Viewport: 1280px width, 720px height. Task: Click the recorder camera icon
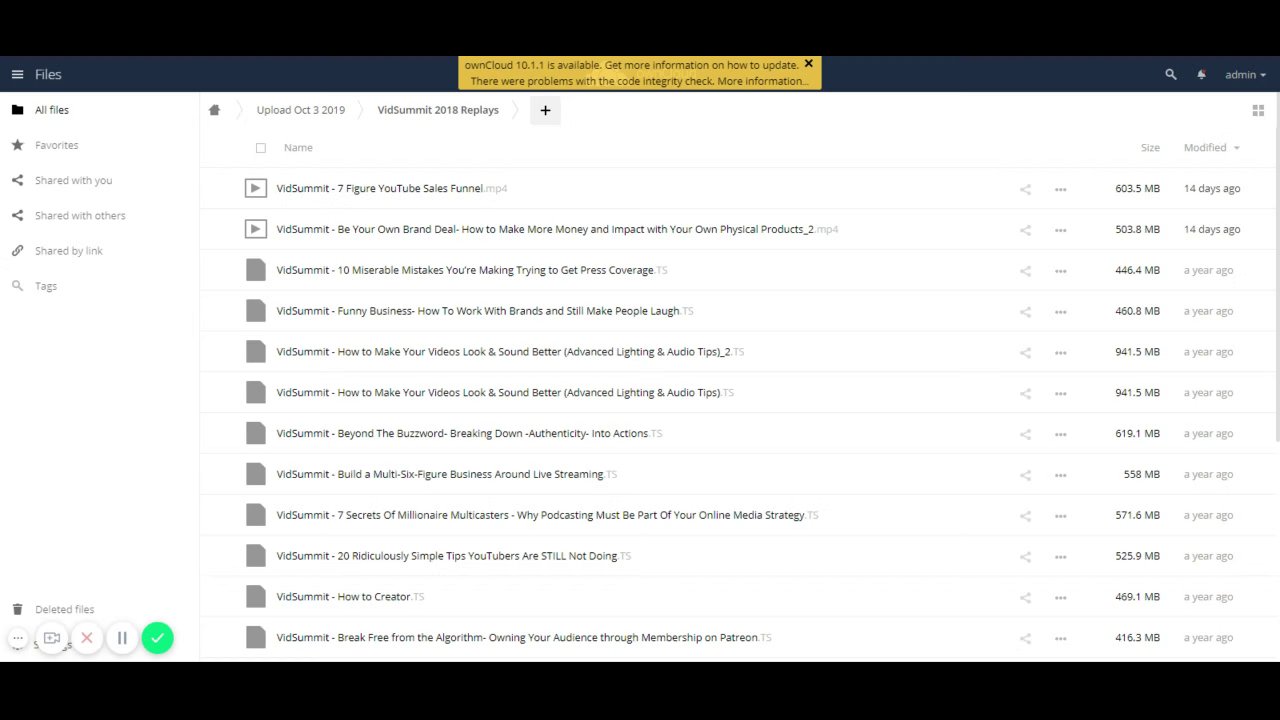pos(52,638)
